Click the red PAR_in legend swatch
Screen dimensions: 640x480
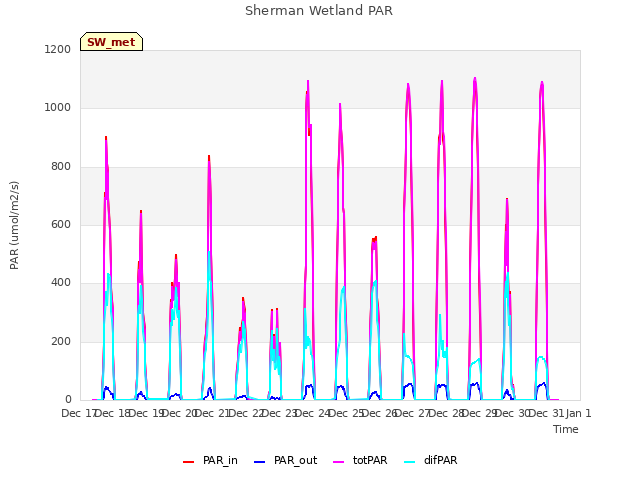coord(188,462)
